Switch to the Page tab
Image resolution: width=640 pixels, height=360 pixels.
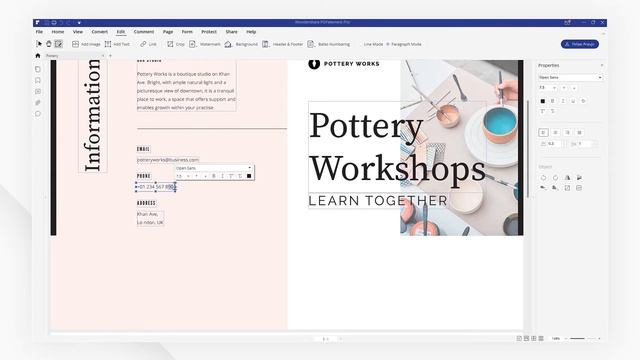[168, 32]
